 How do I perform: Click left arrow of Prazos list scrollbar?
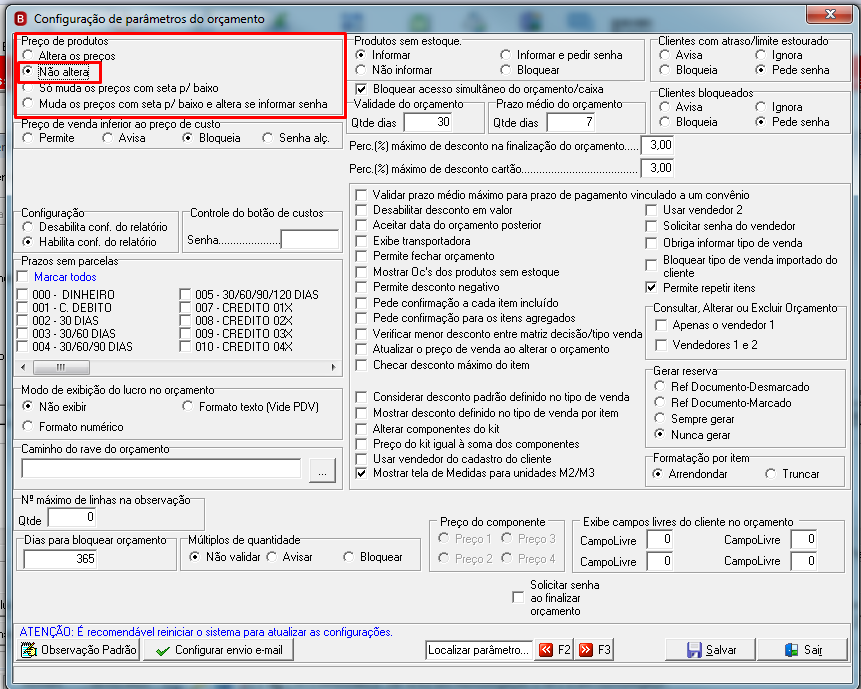pyautogui.click(x=23, y=367)
